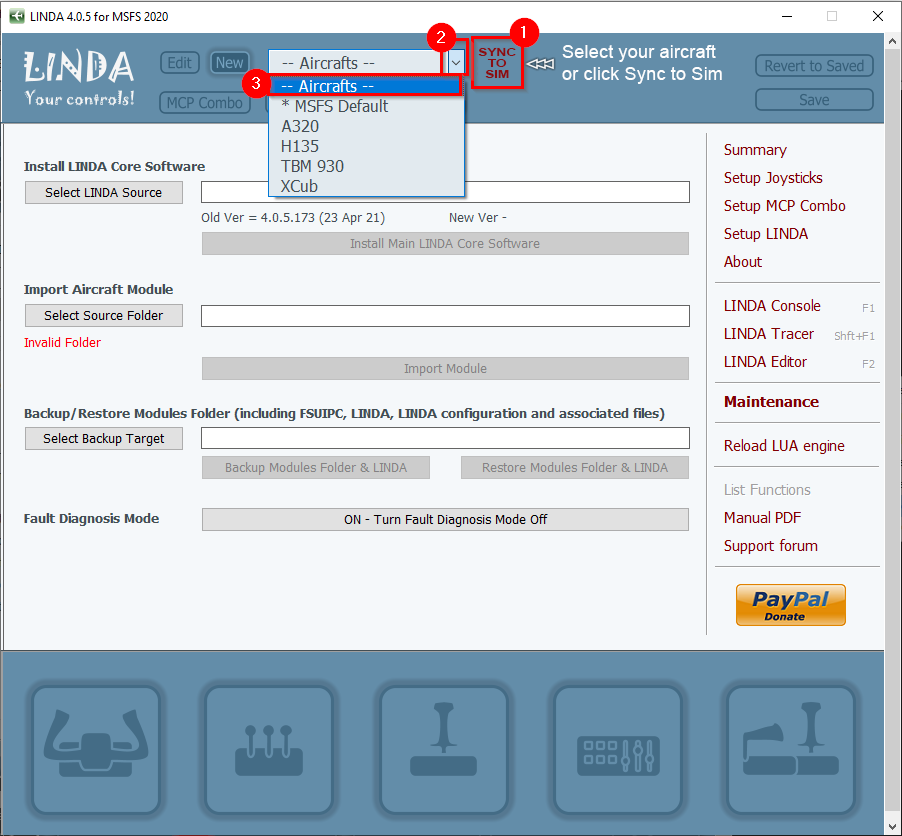Click scrollbar down arrow
This screenshot has height=836, width=902.
tap(892, 827)
